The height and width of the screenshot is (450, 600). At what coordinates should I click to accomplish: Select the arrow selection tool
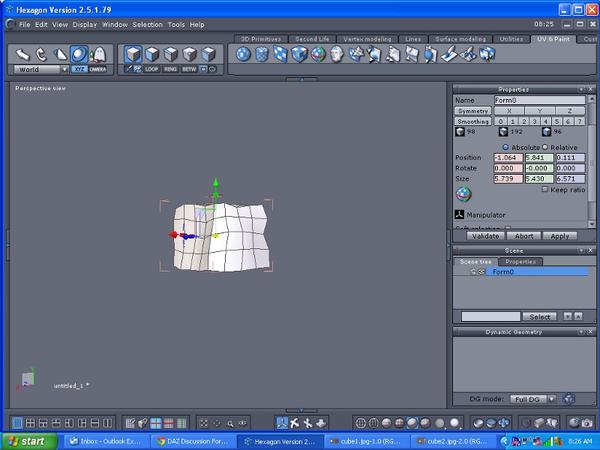pyautogui.click(x=23, y=54)
